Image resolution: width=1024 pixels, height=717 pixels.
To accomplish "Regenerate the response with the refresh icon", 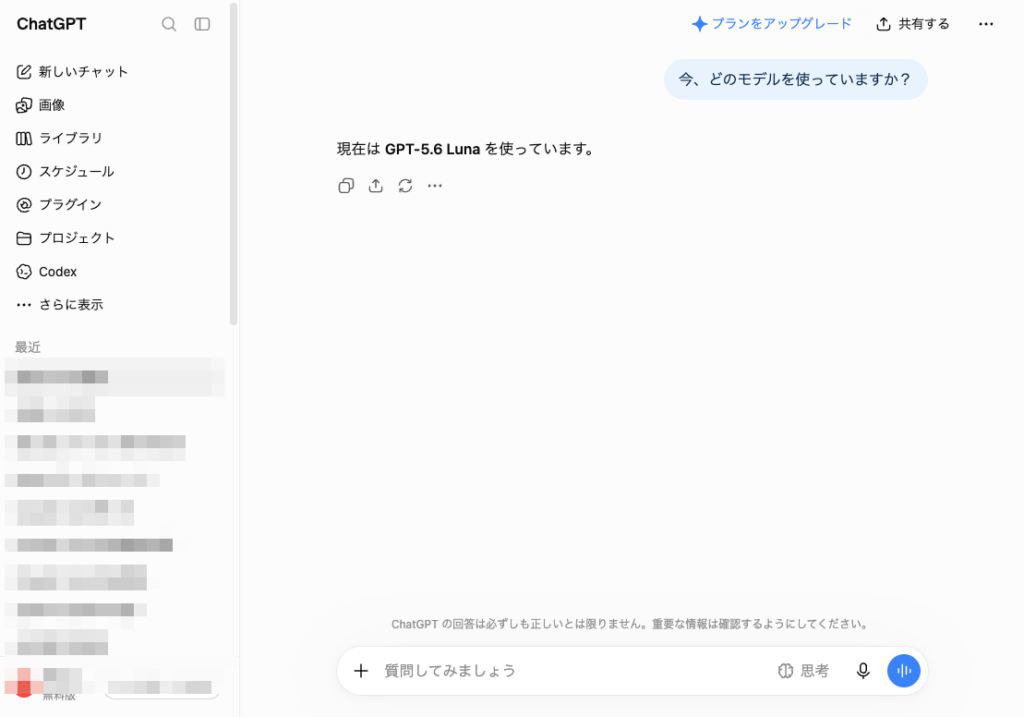I will [406, 186].
